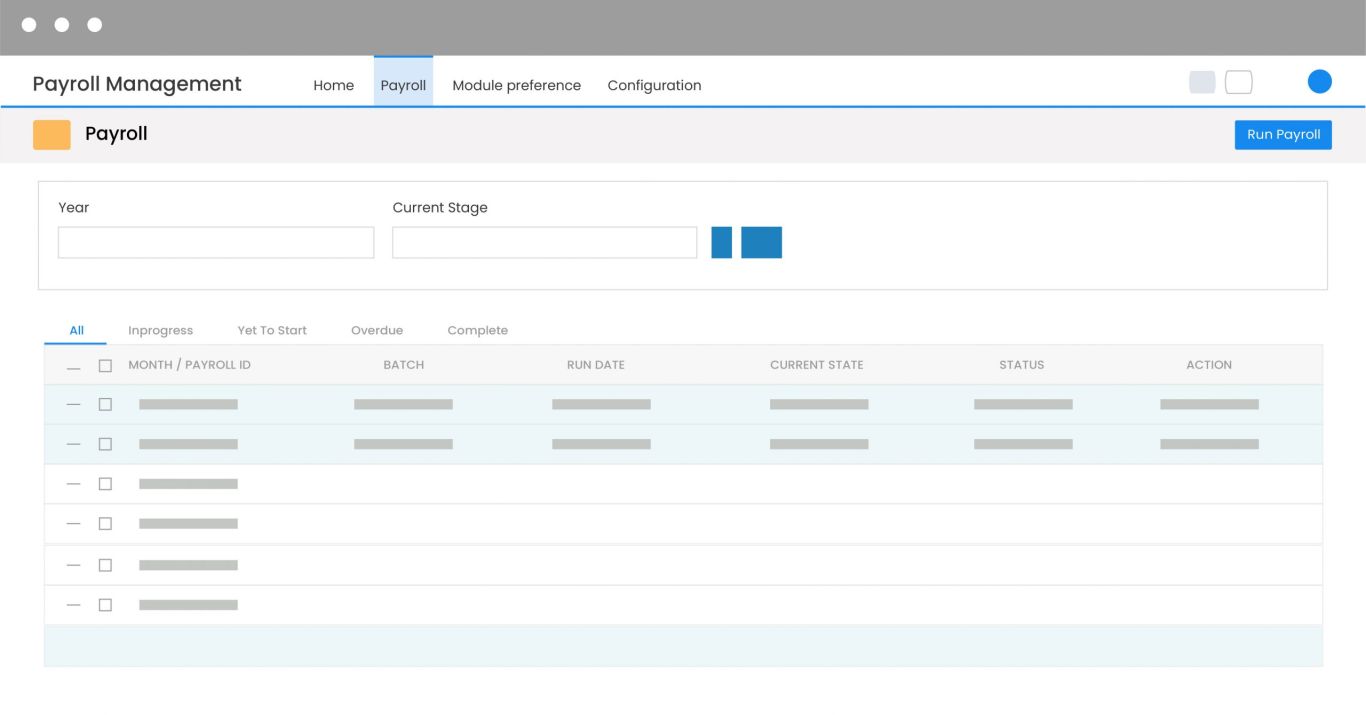The width and height of the screenshot is (1366, 715).
Task: Check the checkbox on the first payroll row
Action: coord(106,404)
